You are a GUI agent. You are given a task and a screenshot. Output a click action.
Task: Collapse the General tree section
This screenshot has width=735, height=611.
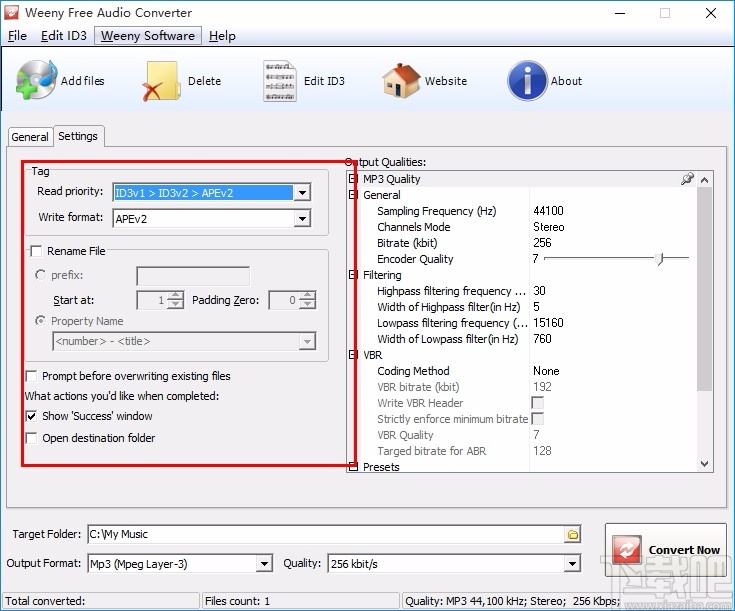coord(353,195)
